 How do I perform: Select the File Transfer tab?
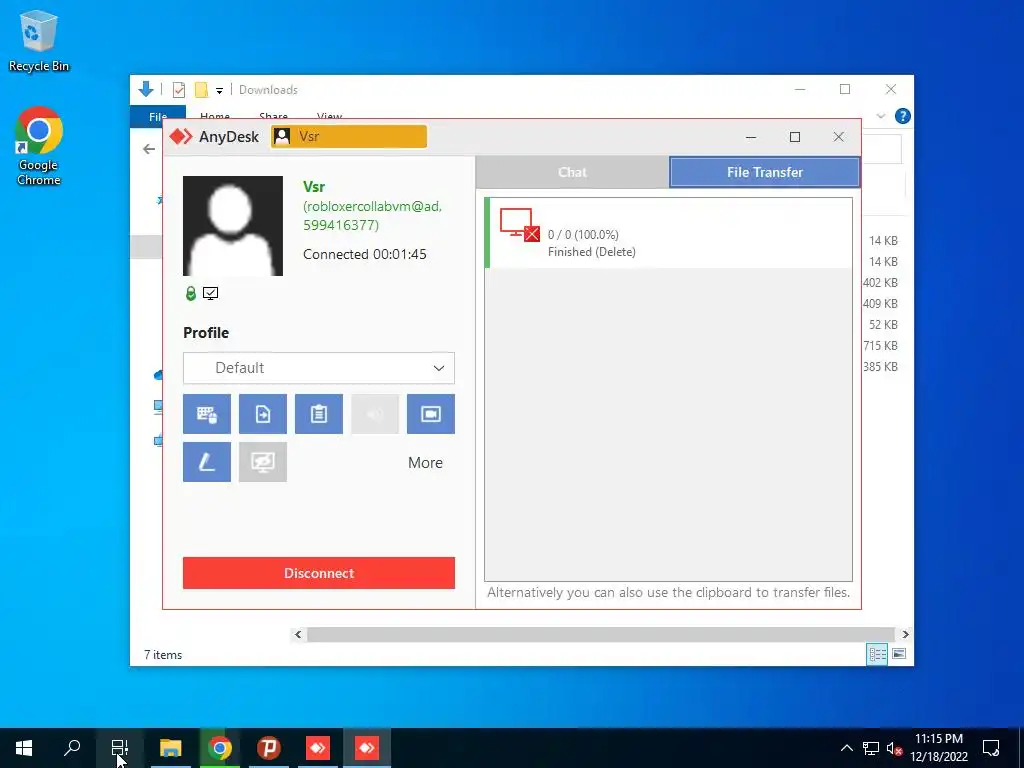coord(765,172)
